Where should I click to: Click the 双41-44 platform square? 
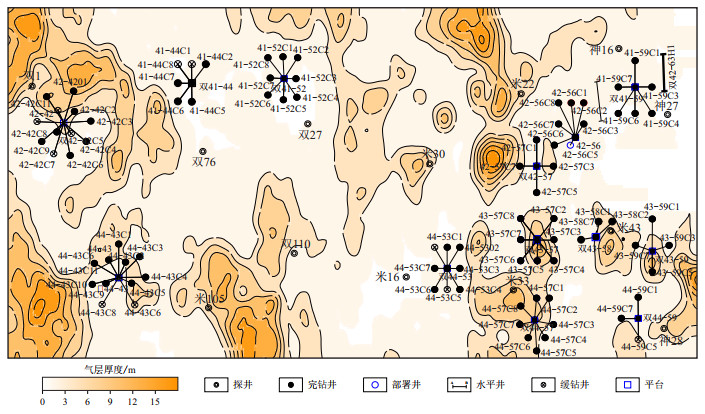[x=190, y=84]
